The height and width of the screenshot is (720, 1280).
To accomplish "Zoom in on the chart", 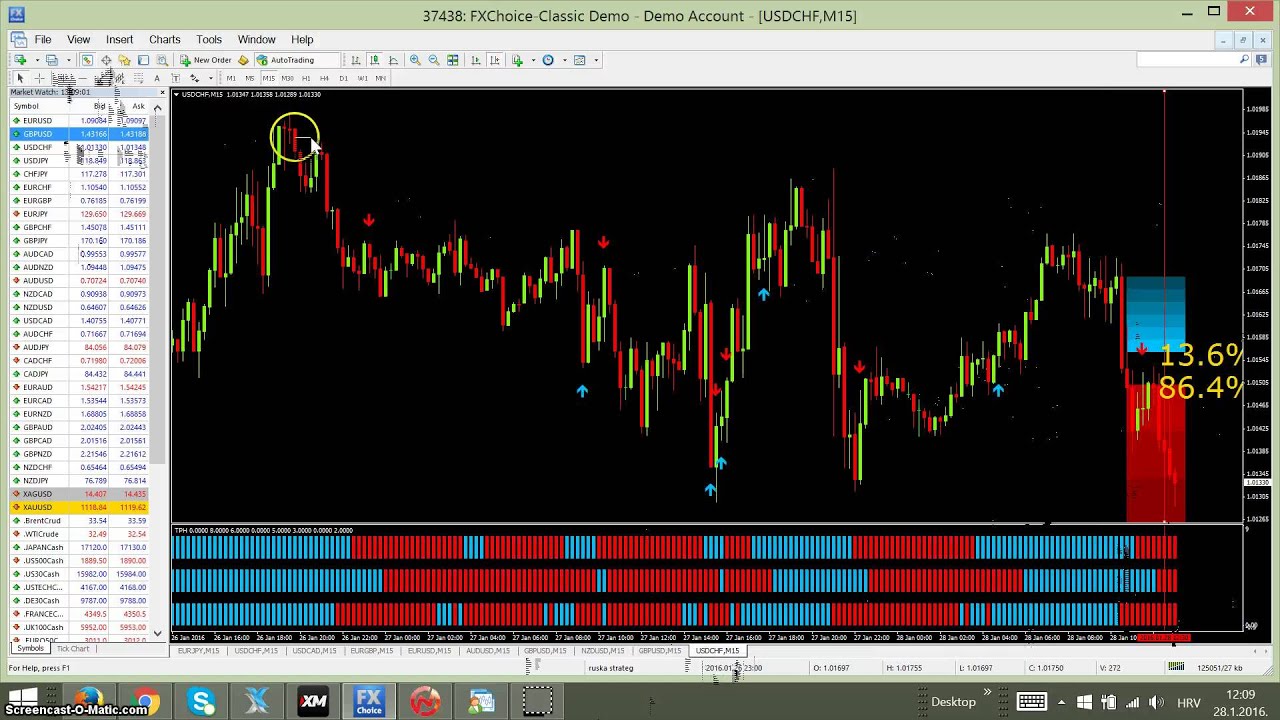I will point(415,60).
